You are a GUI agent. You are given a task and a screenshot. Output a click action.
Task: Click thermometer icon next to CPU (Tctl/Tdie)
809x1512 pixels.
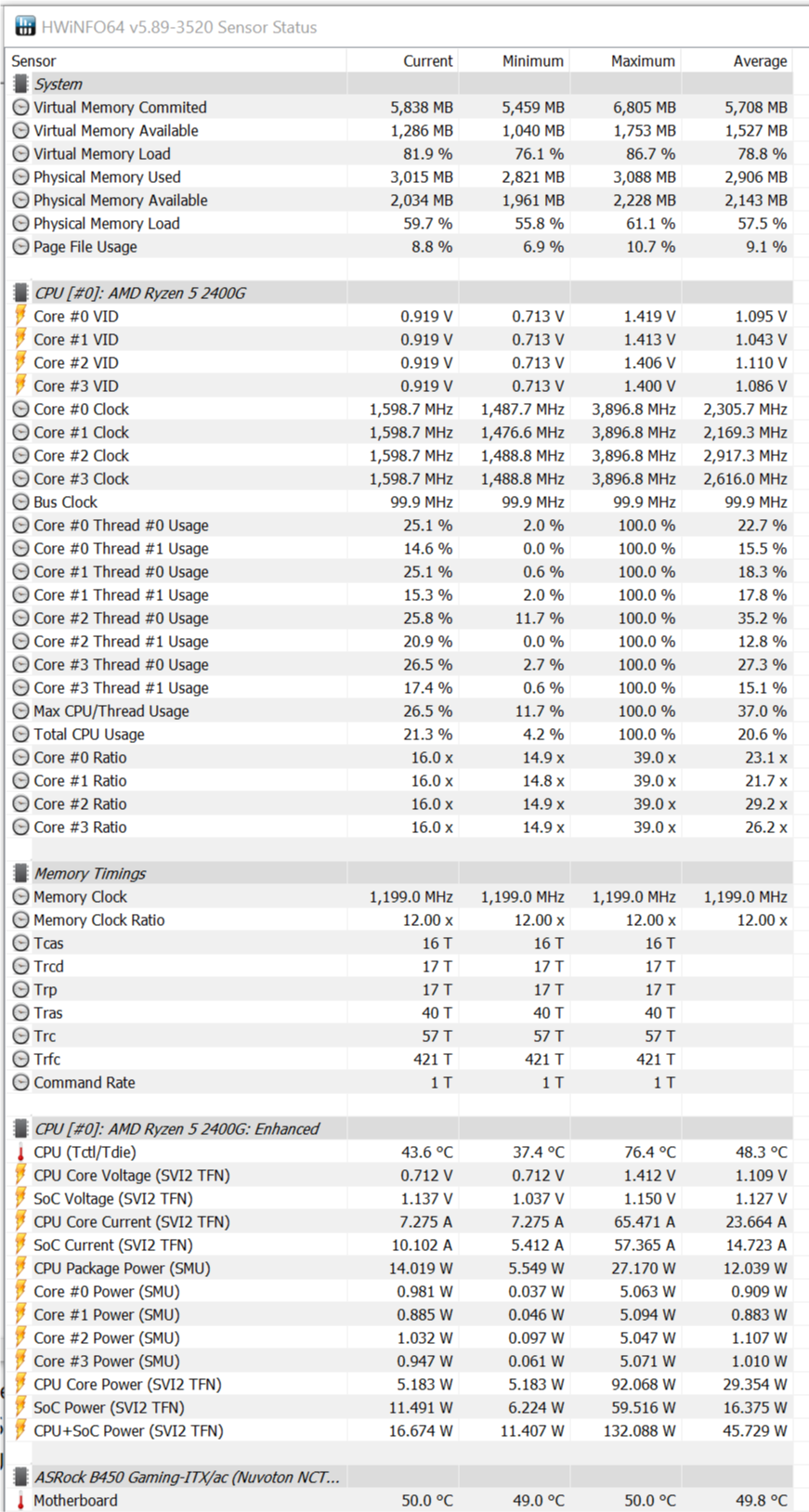[x=20, y=1153]
